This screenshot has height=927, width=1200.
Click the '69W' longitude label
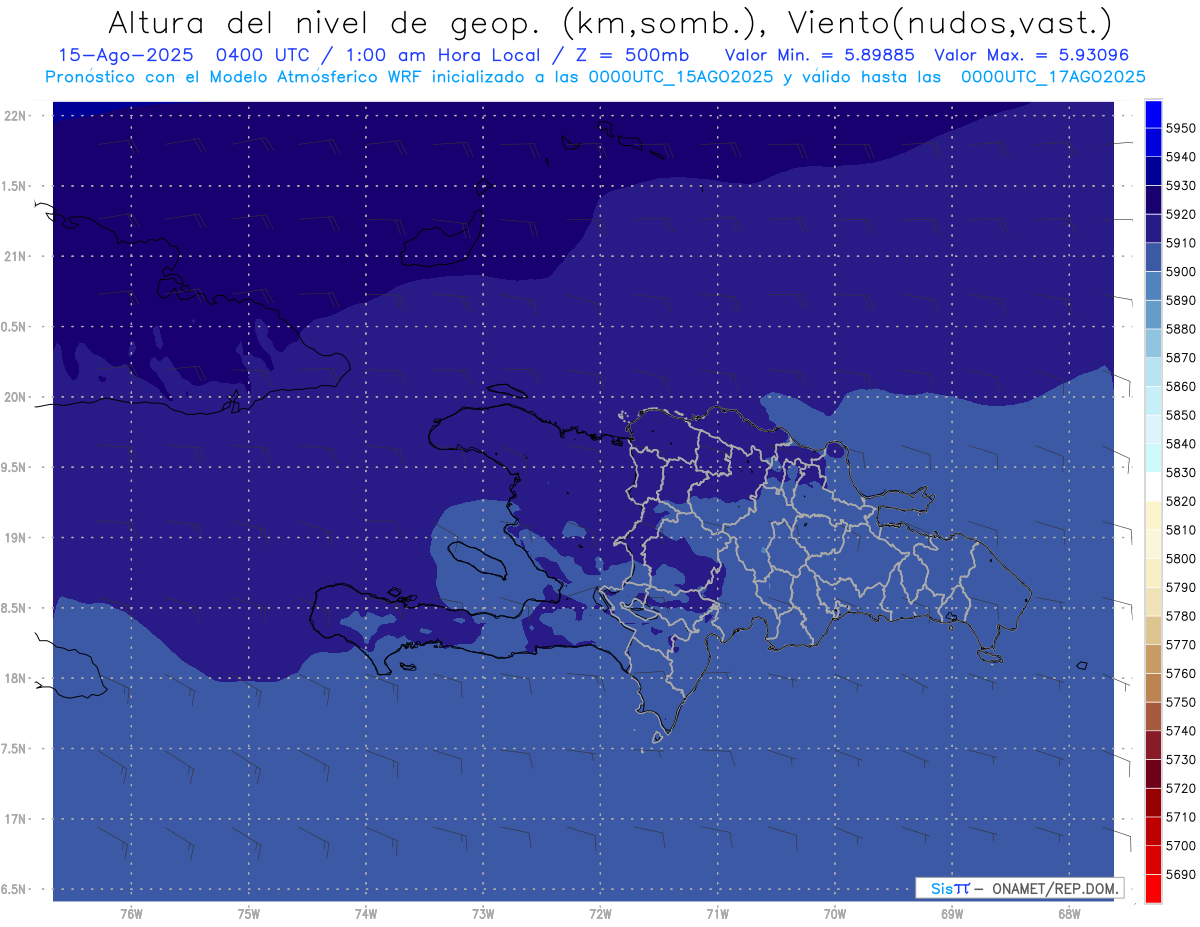pyautogui.click(x=952, y=914)
